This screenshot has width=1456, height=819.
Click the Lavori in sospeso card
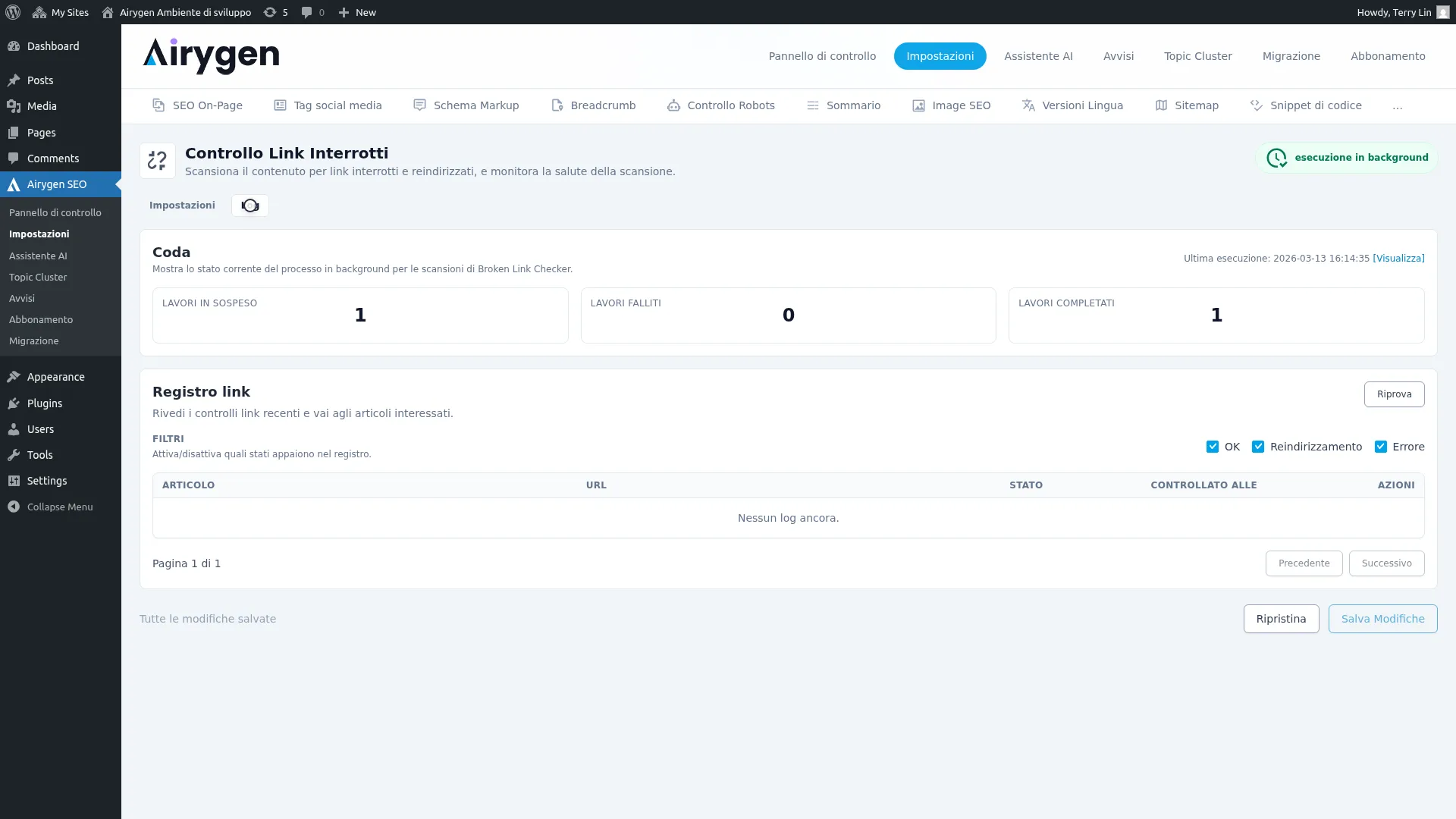(x=360, y=315)
